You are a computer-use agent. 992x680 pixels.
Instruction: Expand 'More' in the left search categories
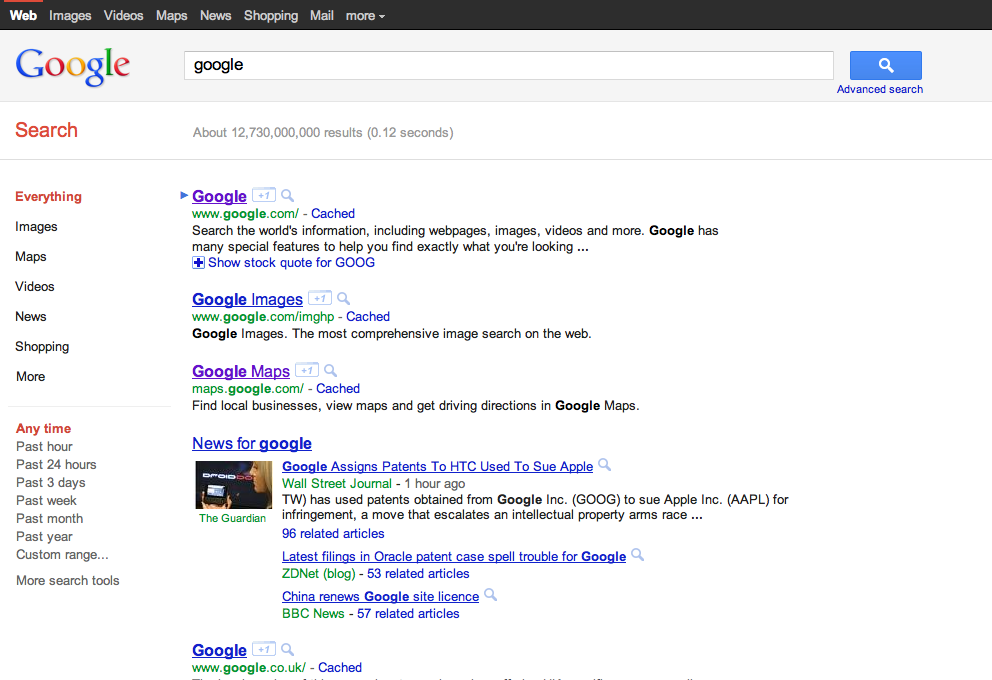[x=30, y=376]
